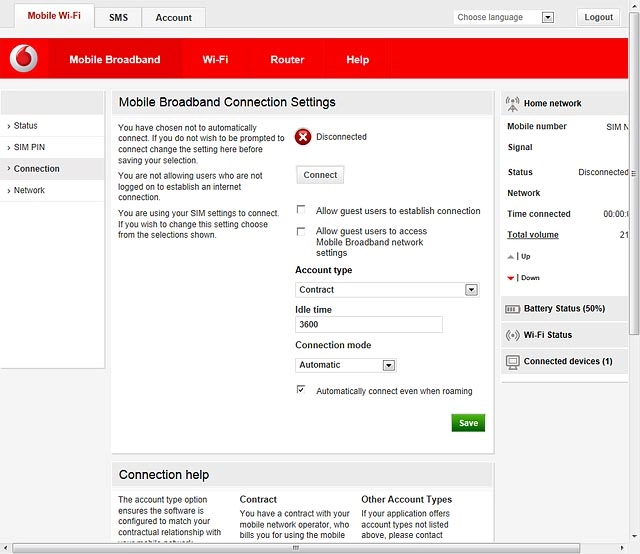This screenshot has height=554, width=640.
Task: Switch to the Account tab
Action: 173,18
